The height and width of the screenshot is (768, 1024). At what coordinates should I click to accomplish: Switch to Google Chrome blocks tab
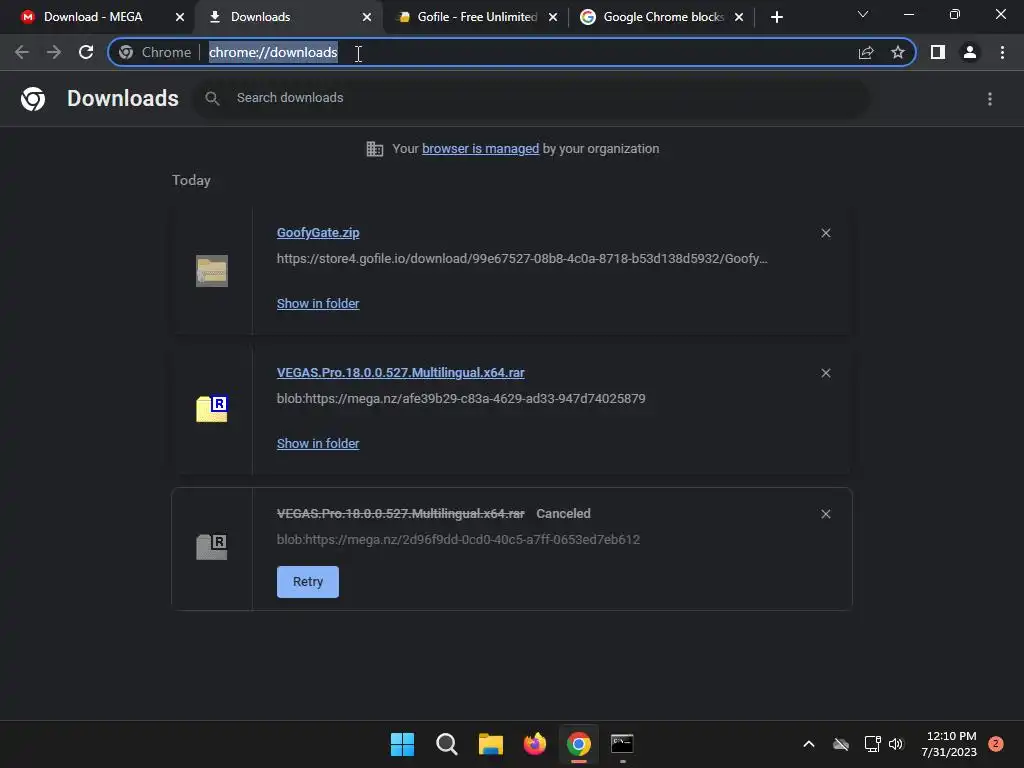point(663,17)
